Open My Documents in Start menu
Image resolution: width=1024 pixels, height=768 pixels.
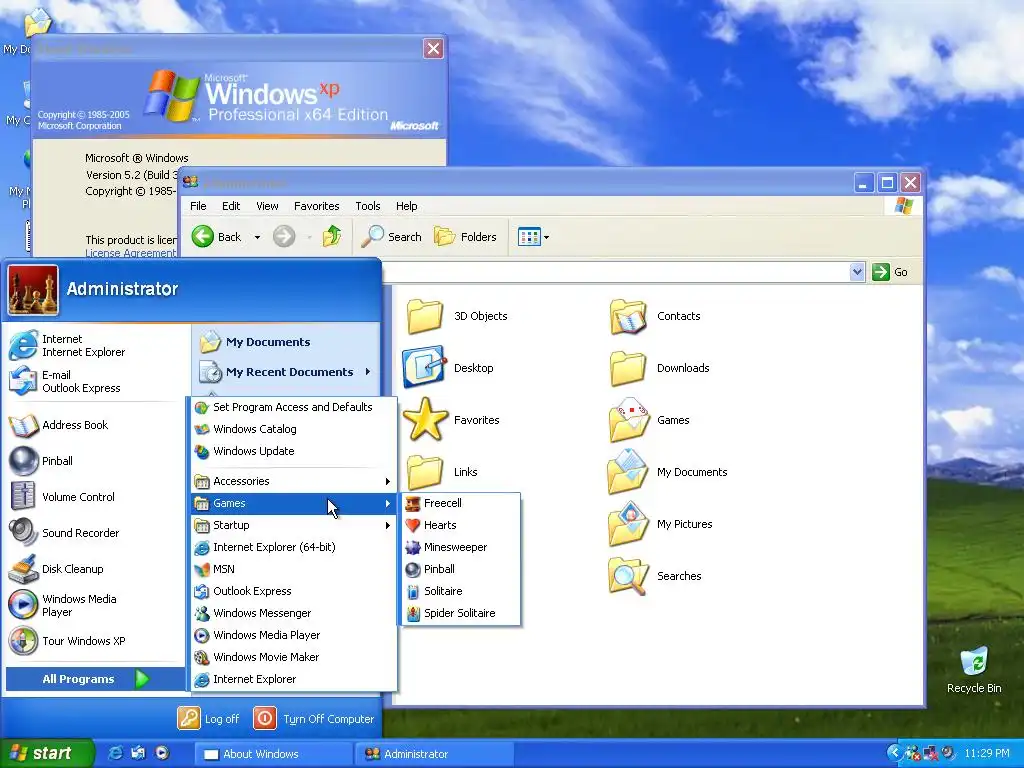pyautogui.click(x=286, y=342)
